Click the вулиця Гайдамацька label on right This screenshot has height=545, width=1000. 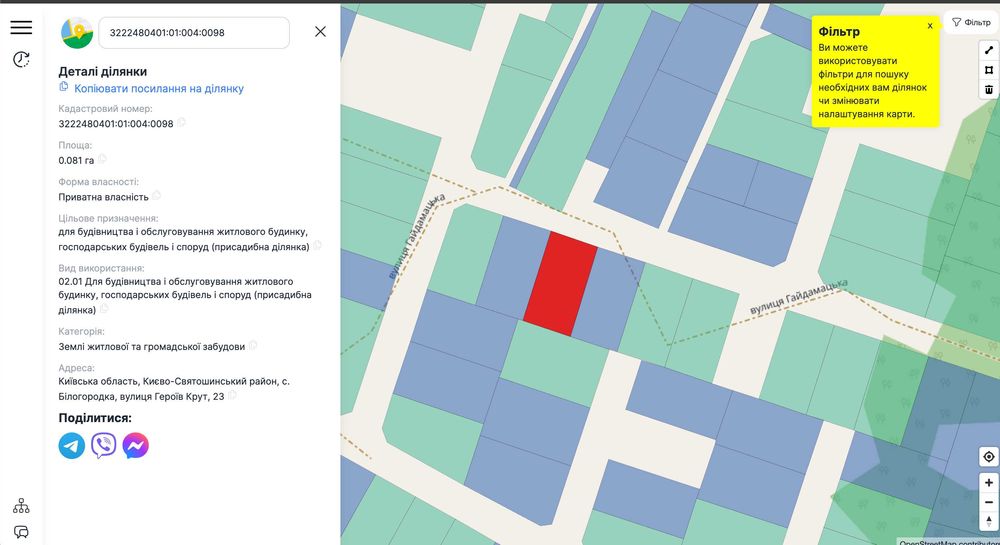tap(799, 296)
